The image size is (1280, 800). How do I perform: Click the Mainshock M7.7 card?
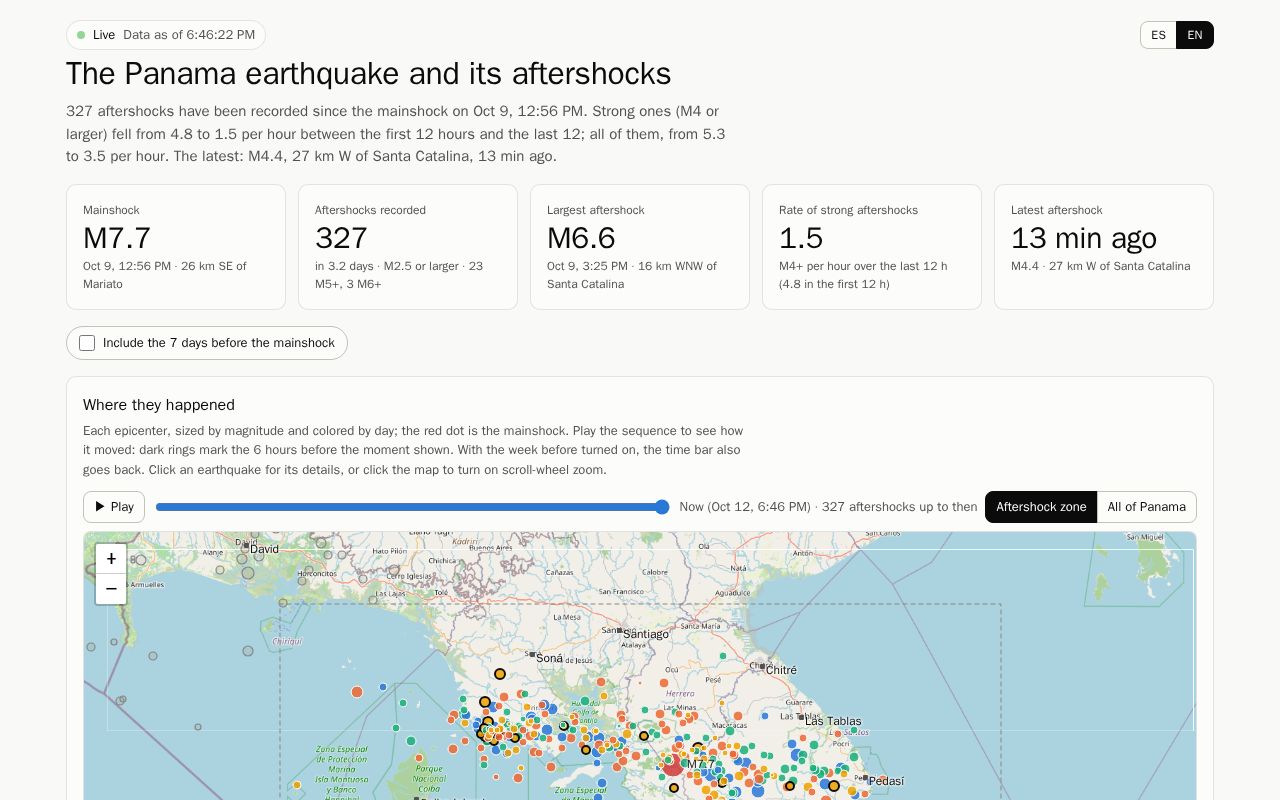pyautogui.click(x=176, y=247)
